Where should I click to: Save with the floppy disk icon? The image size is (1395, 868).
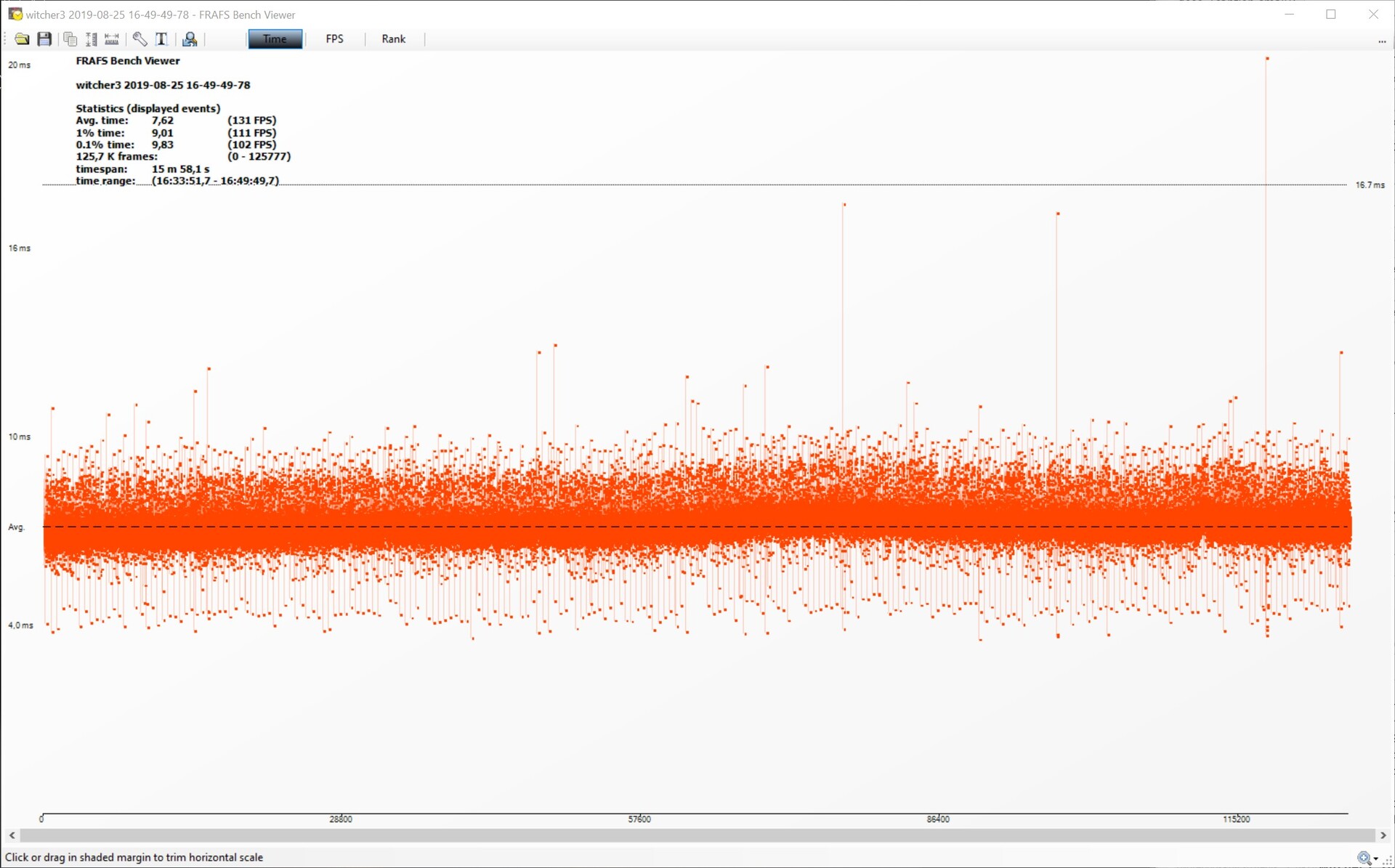click(44, 39)
